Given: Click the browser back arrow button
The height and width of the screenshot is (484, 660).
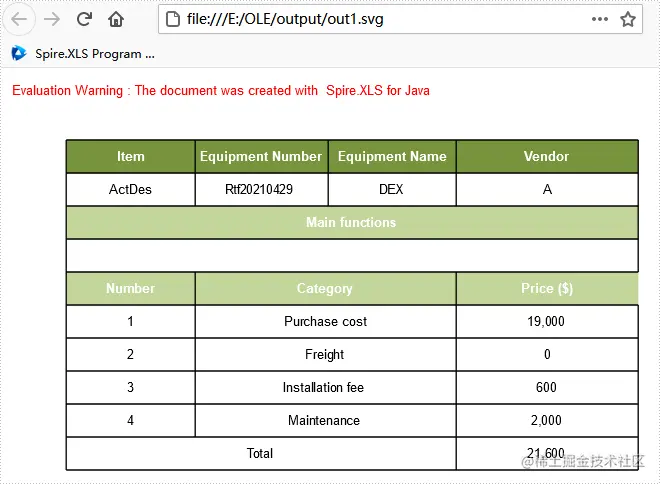Looking at the screenshot, I should point(19,19).
